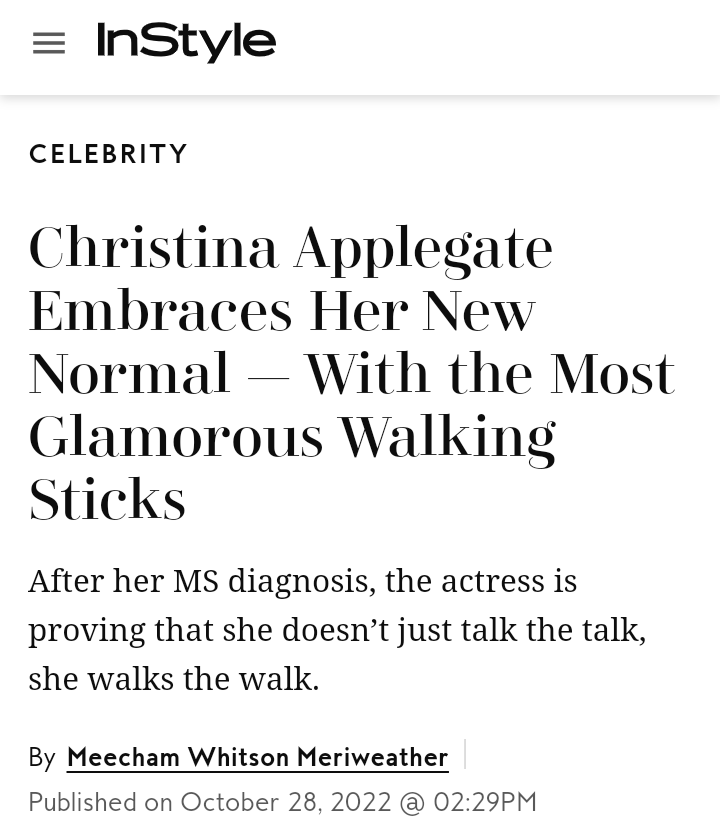This screenshot has width=720, height=839.
Task: Open author Meecham Whitson Meriweather's profile
Action: tap(257, 757)
